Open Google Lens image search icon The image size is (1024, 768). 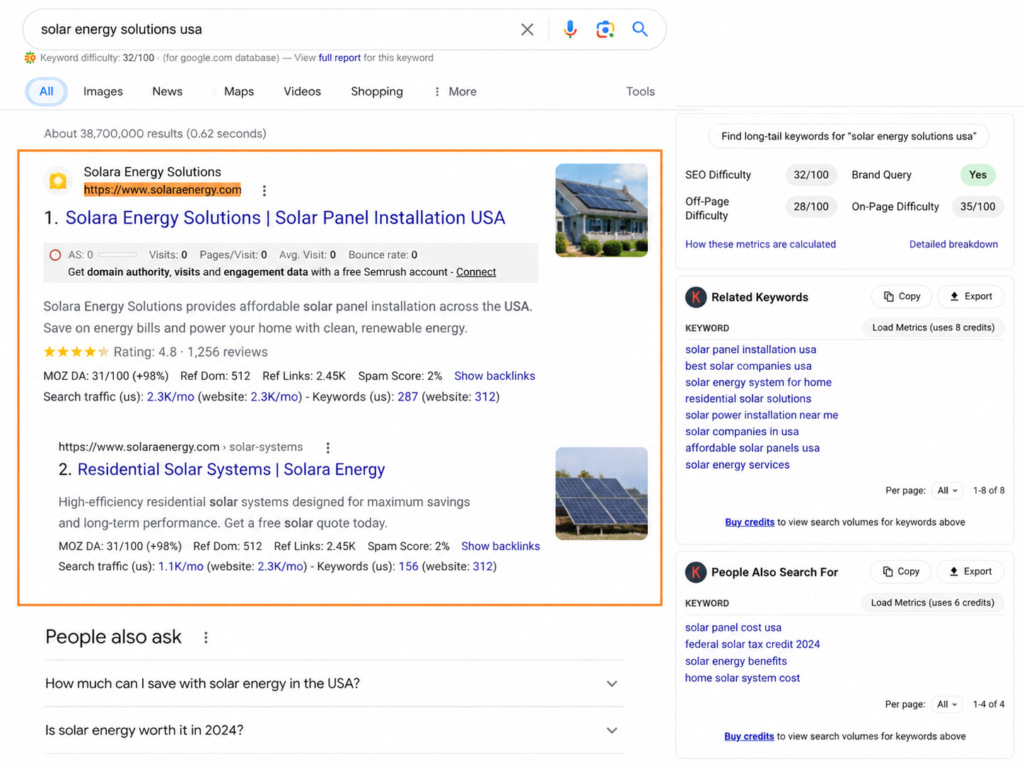click(x=605, y=29)
